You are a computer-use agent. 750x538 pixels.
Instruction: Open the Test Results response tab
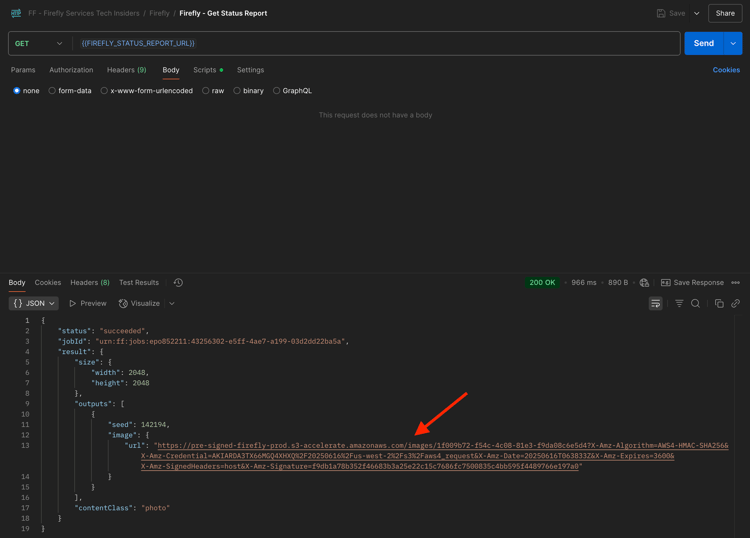coord(139,283)
